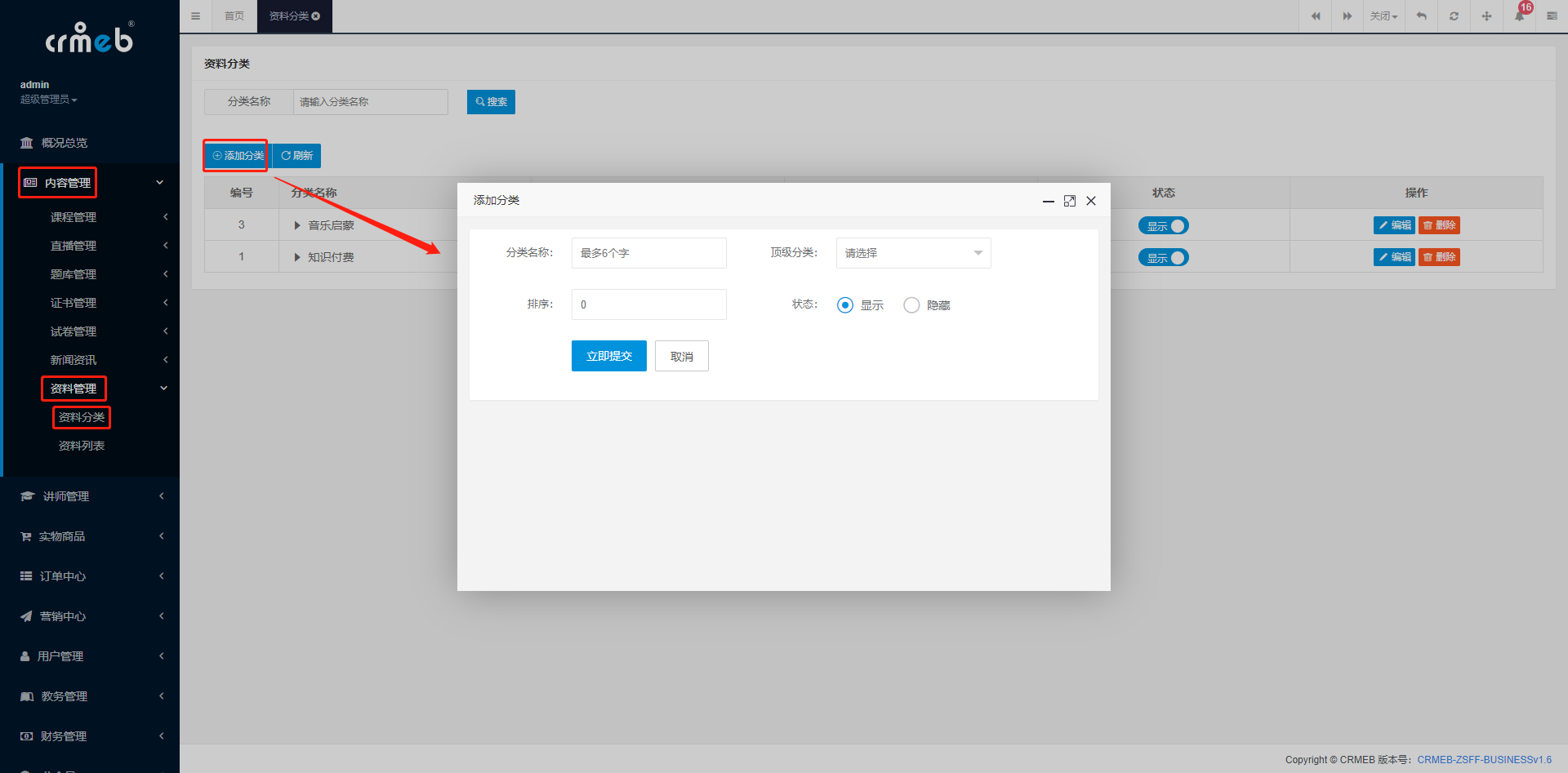
Task: Select the 隐藏 status radio button
Action: click(x=911, y=305)
